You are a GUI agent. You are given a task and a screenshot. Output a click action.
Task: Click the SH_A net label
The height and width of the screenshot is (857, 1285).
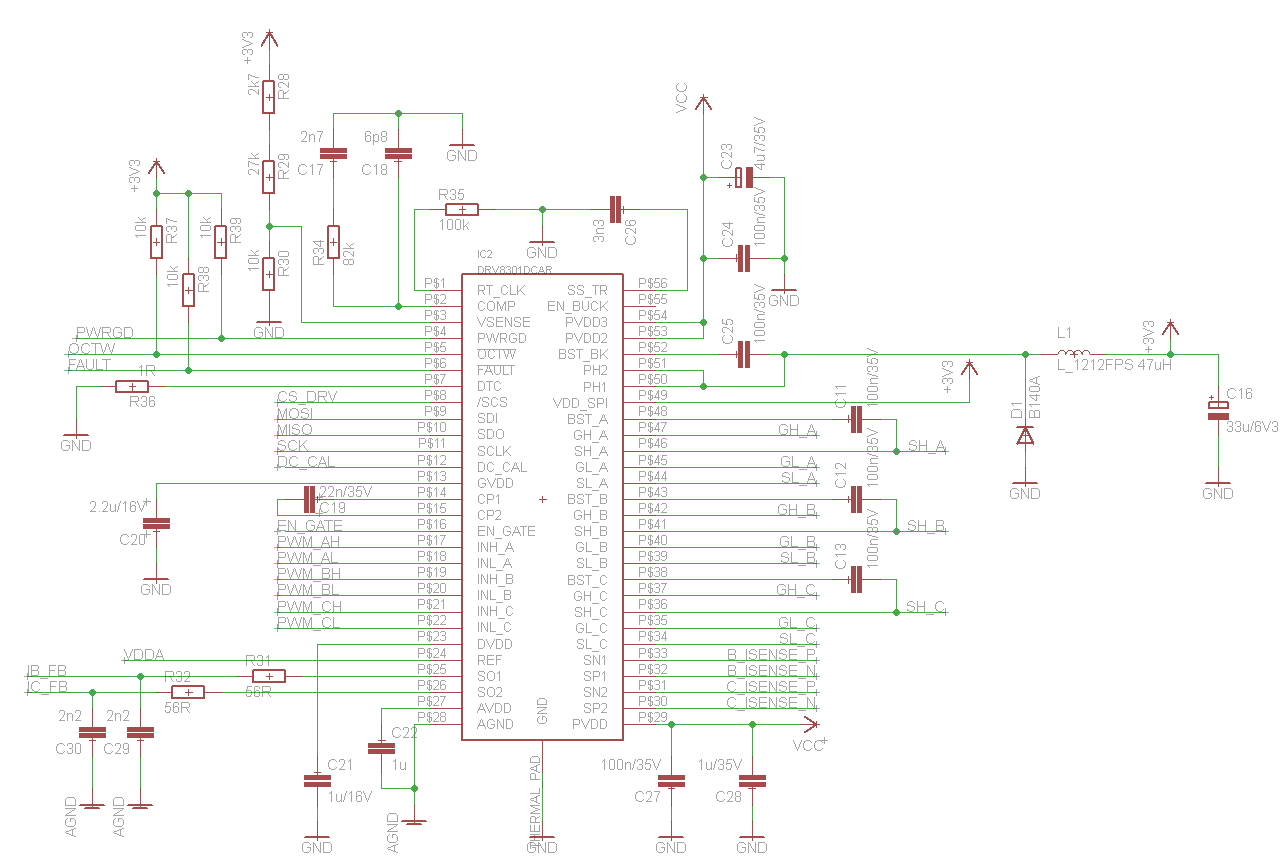(x=926, y=444)
